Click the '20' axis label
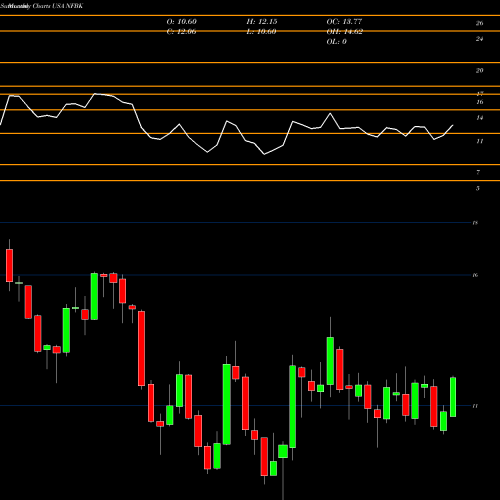 [x=479, y=70]
